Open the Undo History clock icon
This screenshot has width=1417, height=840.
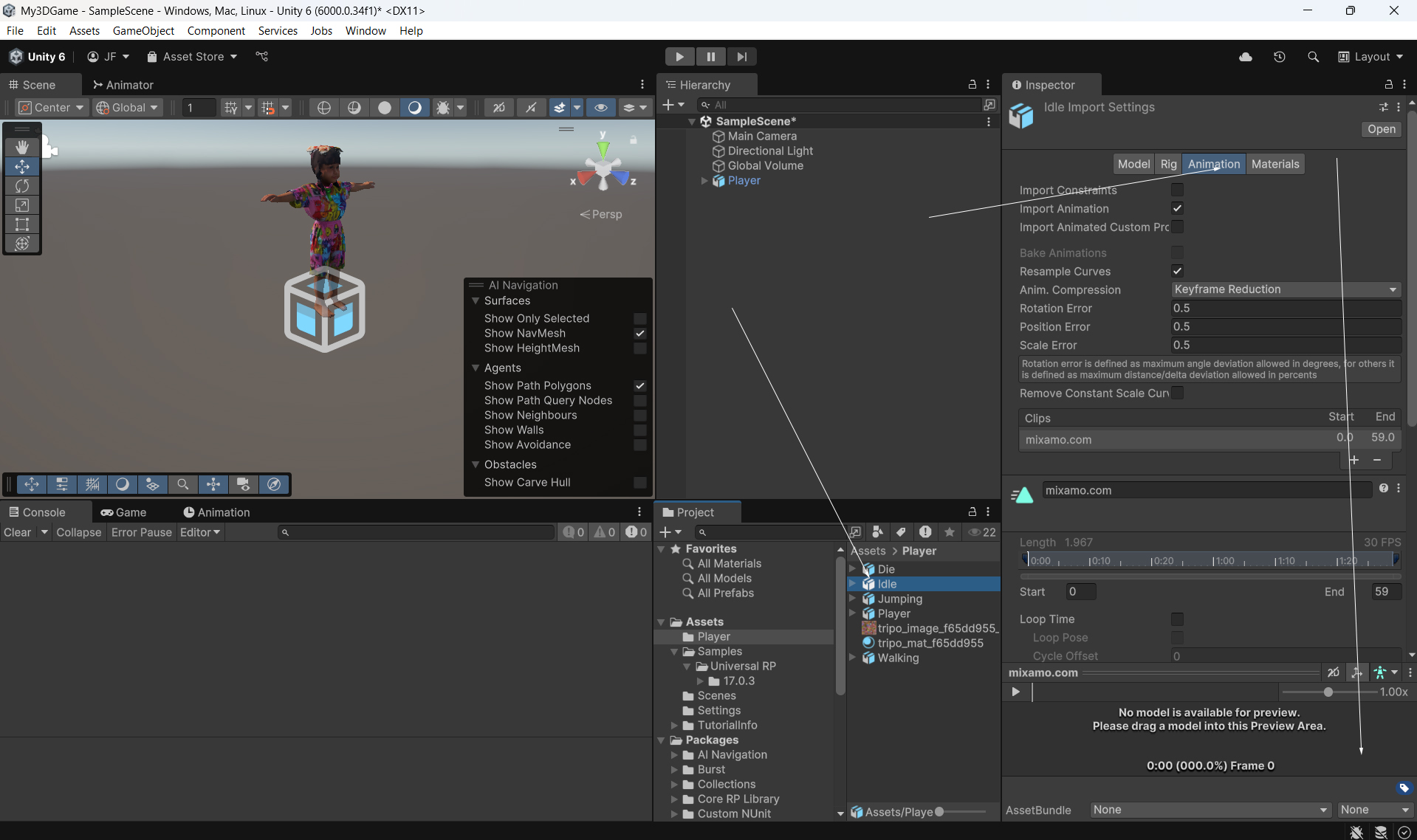1280,57
